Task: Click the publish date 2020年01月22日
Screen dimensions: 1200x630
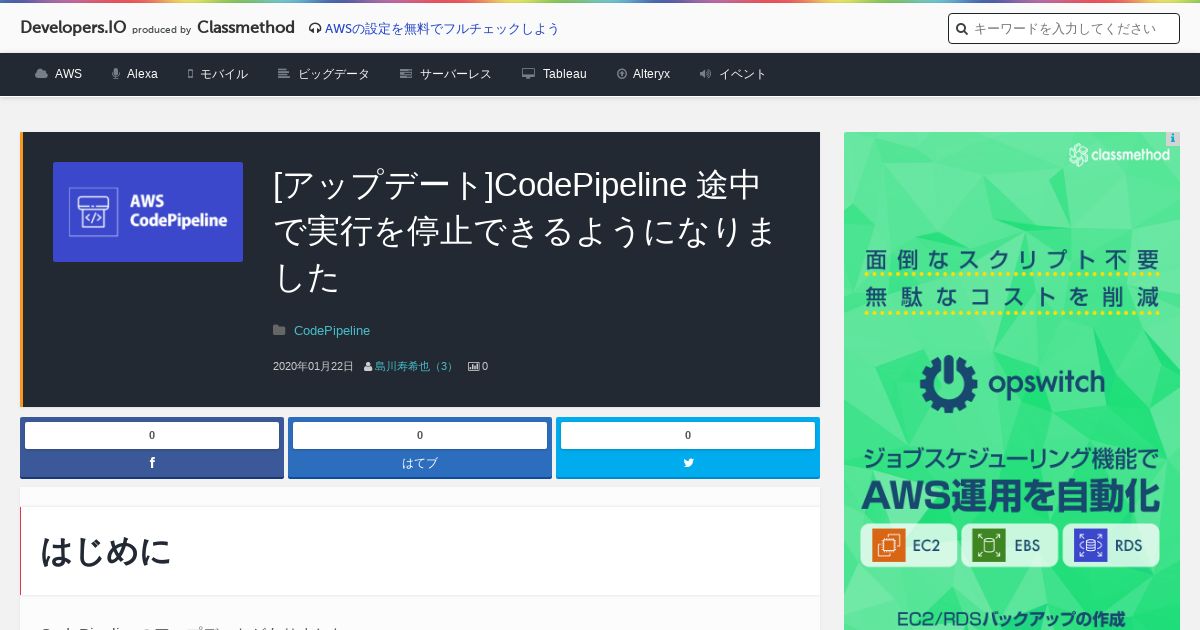Action: [x=313, y=367]
